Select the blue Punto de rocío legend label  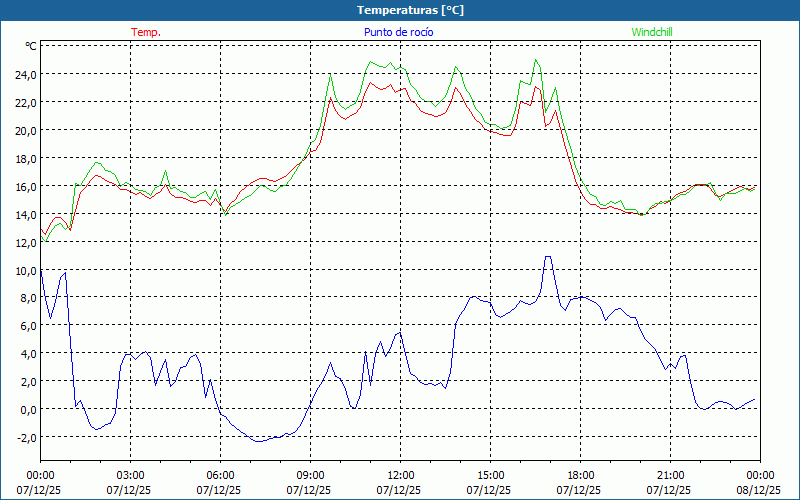(x=398, y=32)
